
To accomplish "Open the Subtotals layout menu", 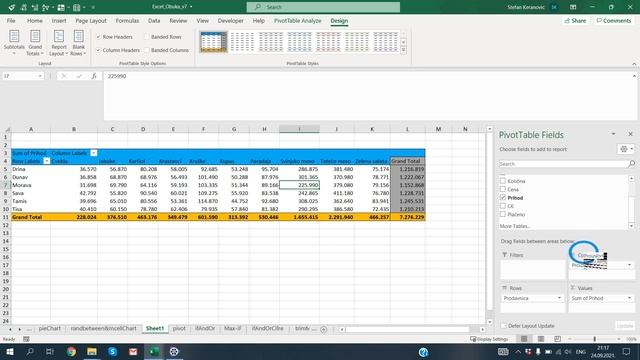I will point(14,42).
